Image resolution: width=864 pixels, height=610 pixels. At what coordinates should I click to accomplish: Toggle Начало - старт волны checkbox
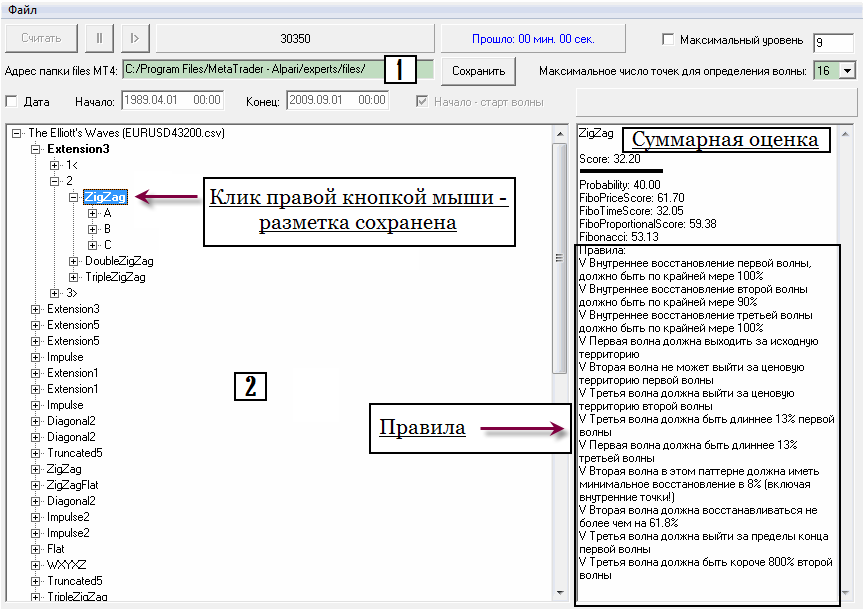(422, 101)
